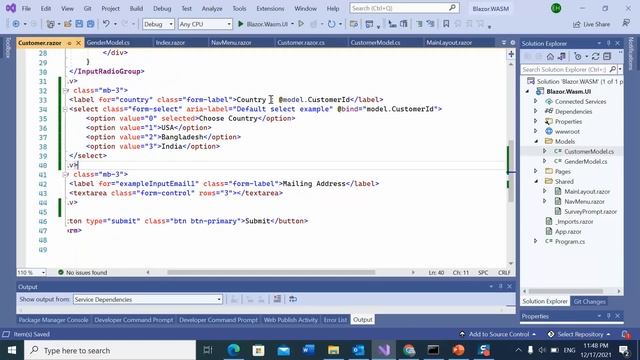Screen dimensions: 640x360
Task: Toggle the bookmark icon in toolbar
Action: (x=446, y=24)
